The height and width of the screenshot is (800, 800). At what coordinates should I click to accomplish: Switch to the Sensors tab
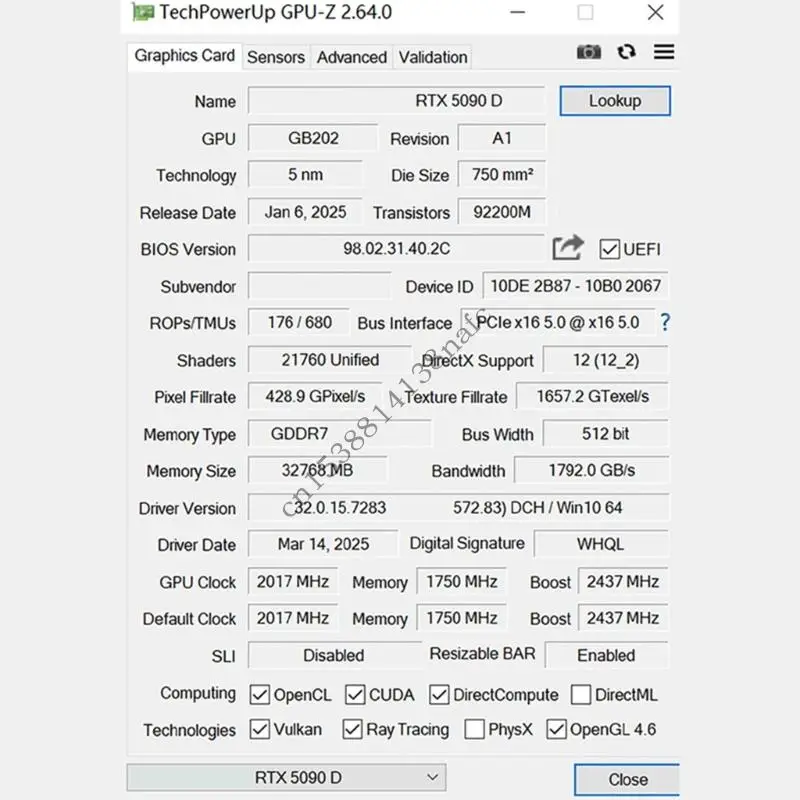pos(276,57)
